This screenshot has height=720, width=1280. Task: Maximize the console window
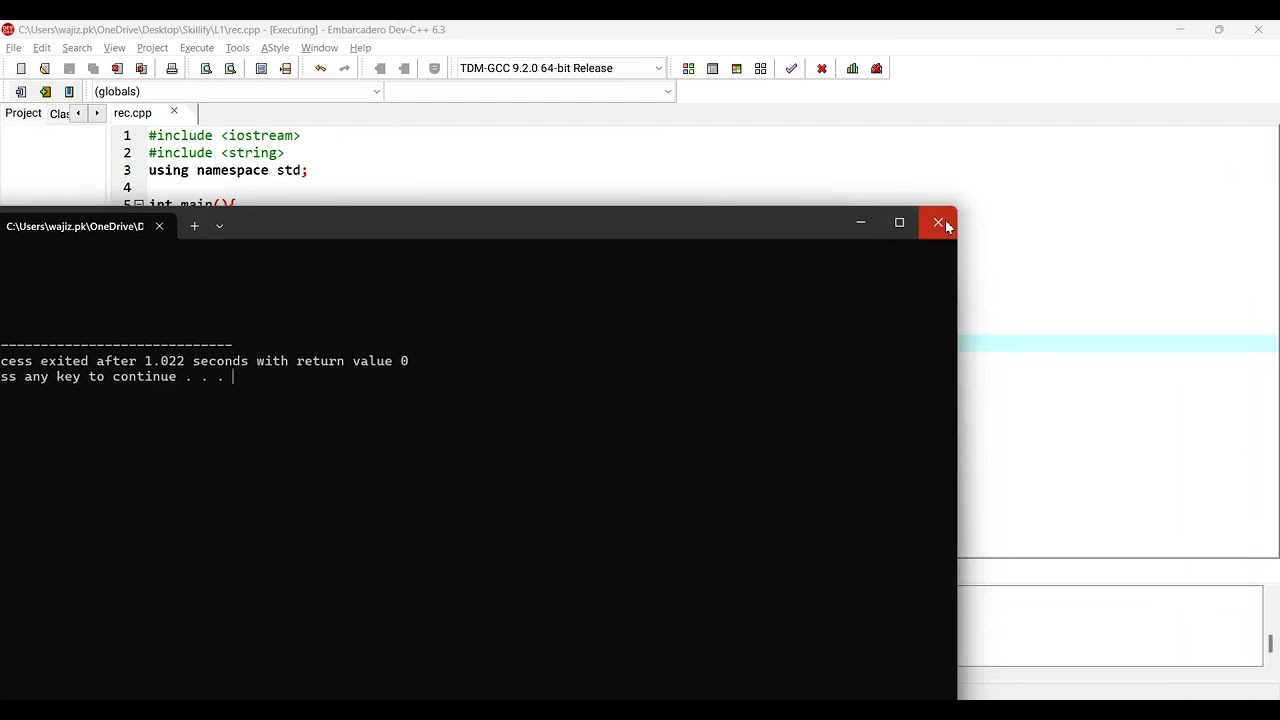(x=899, y=222)
